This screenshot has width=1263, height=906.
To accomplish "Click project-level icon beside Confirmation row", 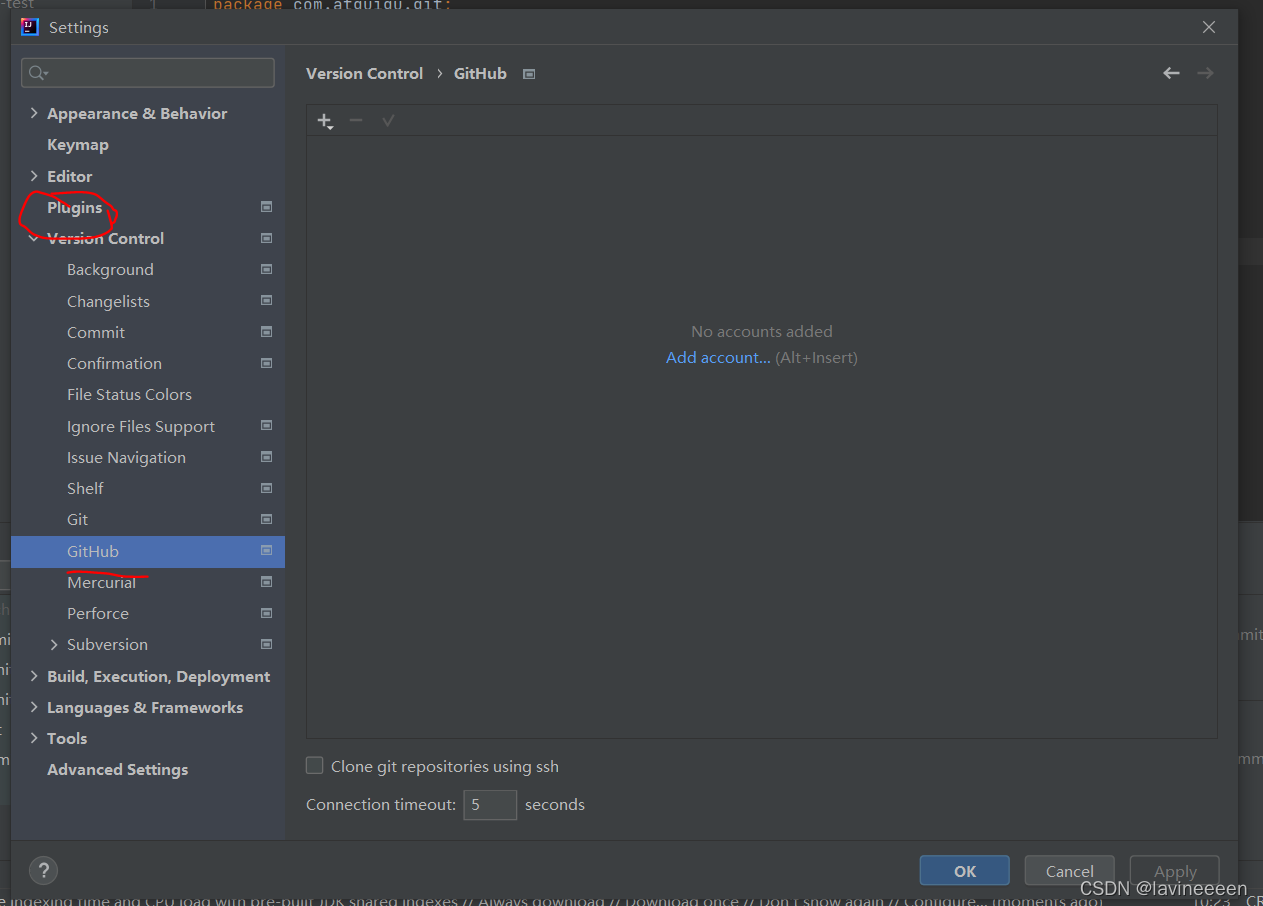I will pos(266,363).
